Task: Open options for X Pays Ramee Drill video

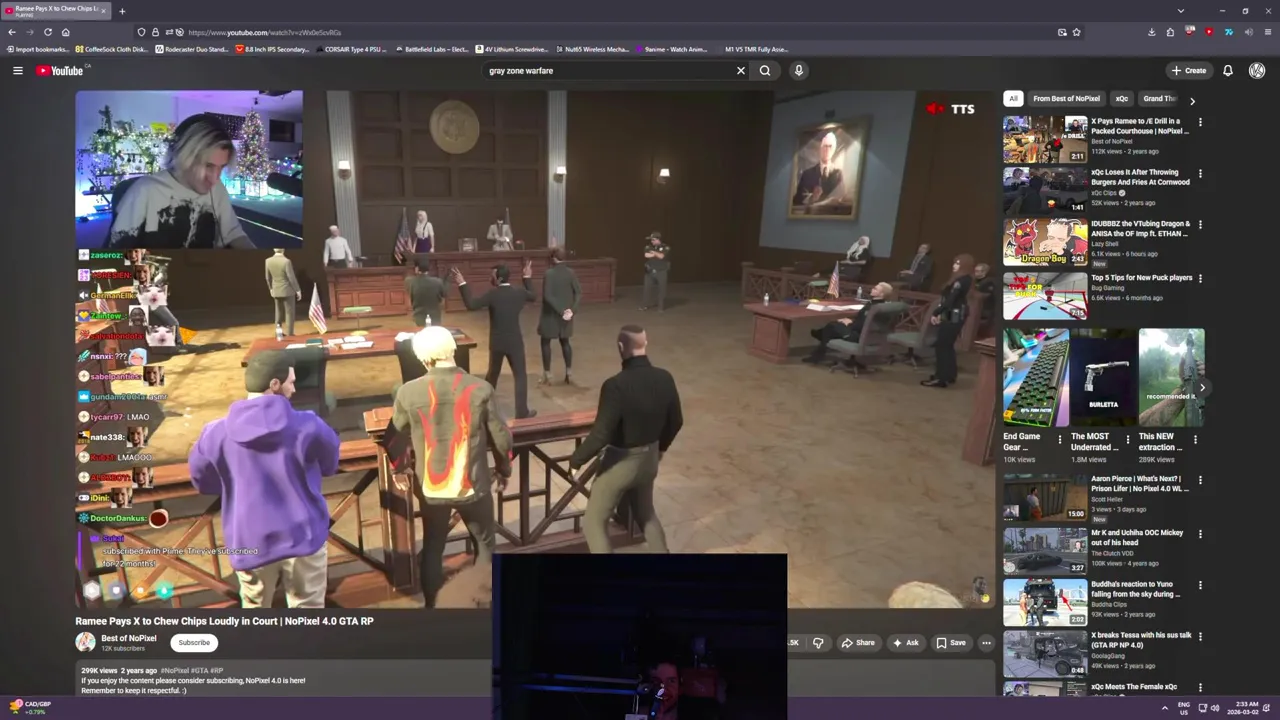Action: pyautogui.click(x=1200, y=122)
